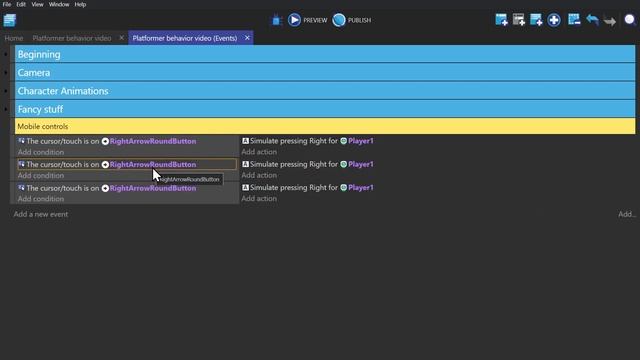Click the RightArrowRoundButton object icon in third condition

(x=105, y=188)
